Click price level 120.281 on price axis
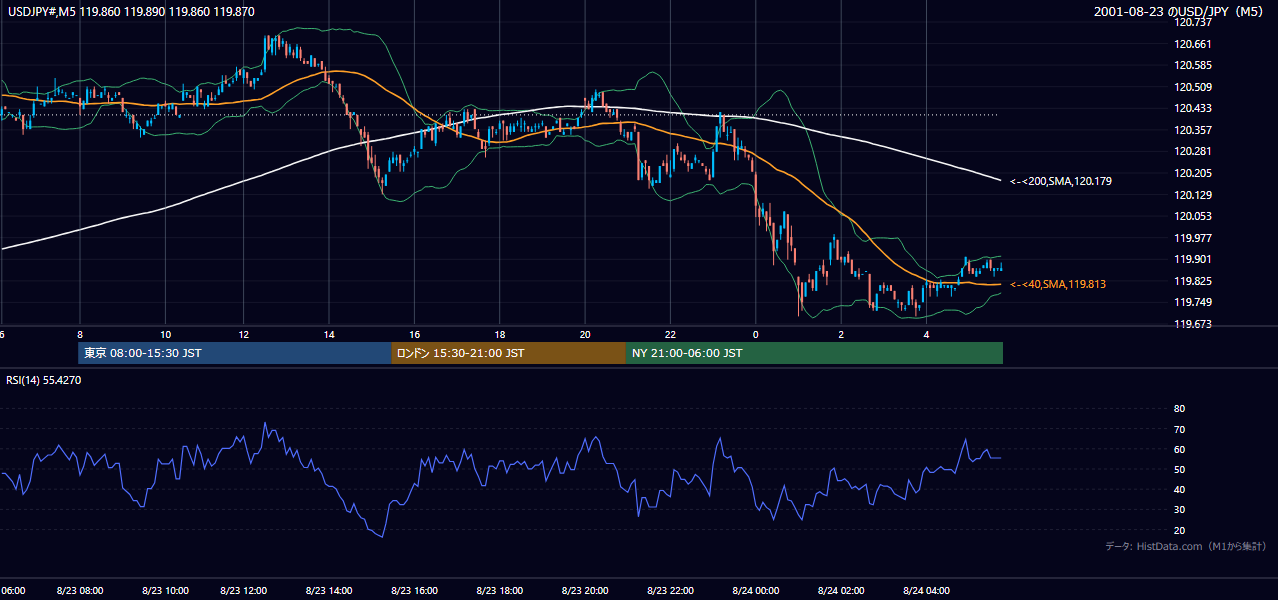 [1192, 152]
